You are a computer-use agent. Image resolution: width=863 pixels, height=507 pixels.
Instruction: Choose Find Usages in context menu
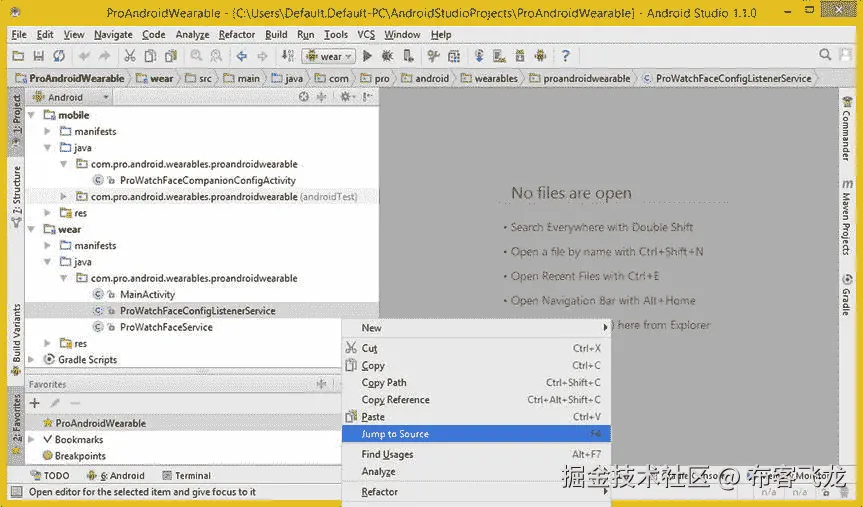pos(476,454)
